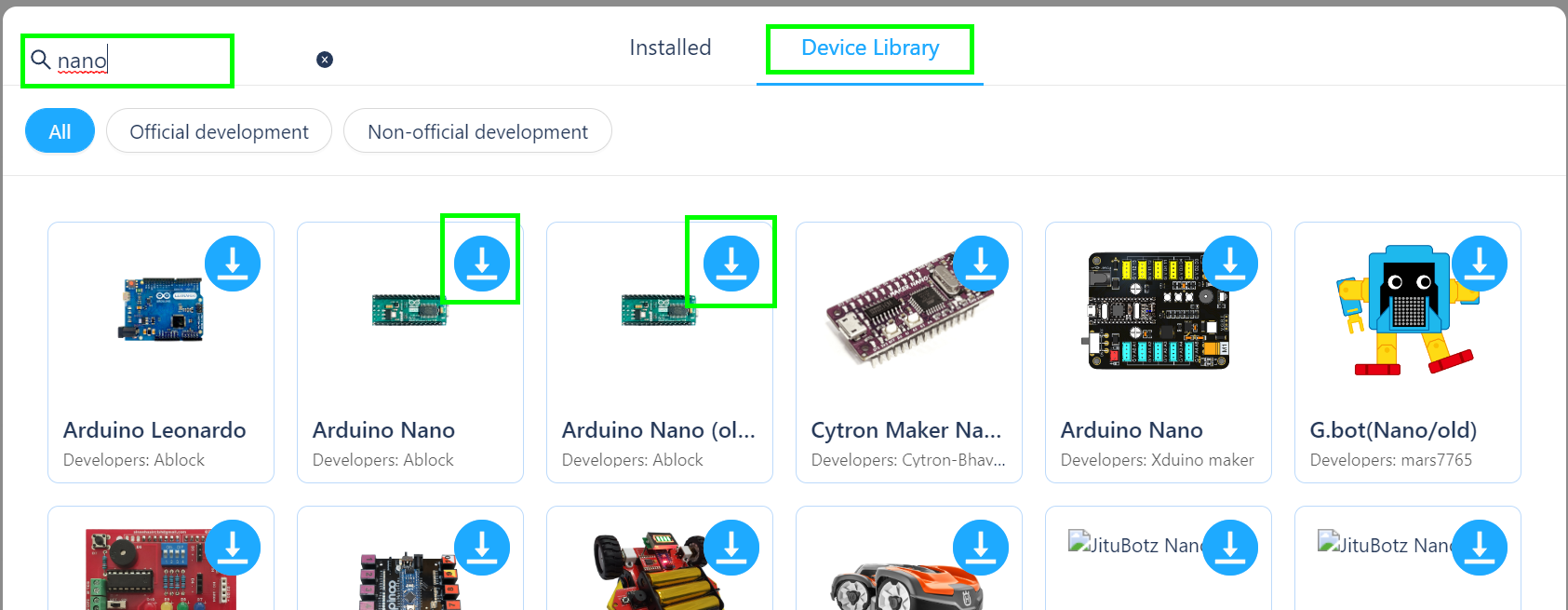Select the G.bot blue robot image
1568x610 pixels.
point(1407,310)
